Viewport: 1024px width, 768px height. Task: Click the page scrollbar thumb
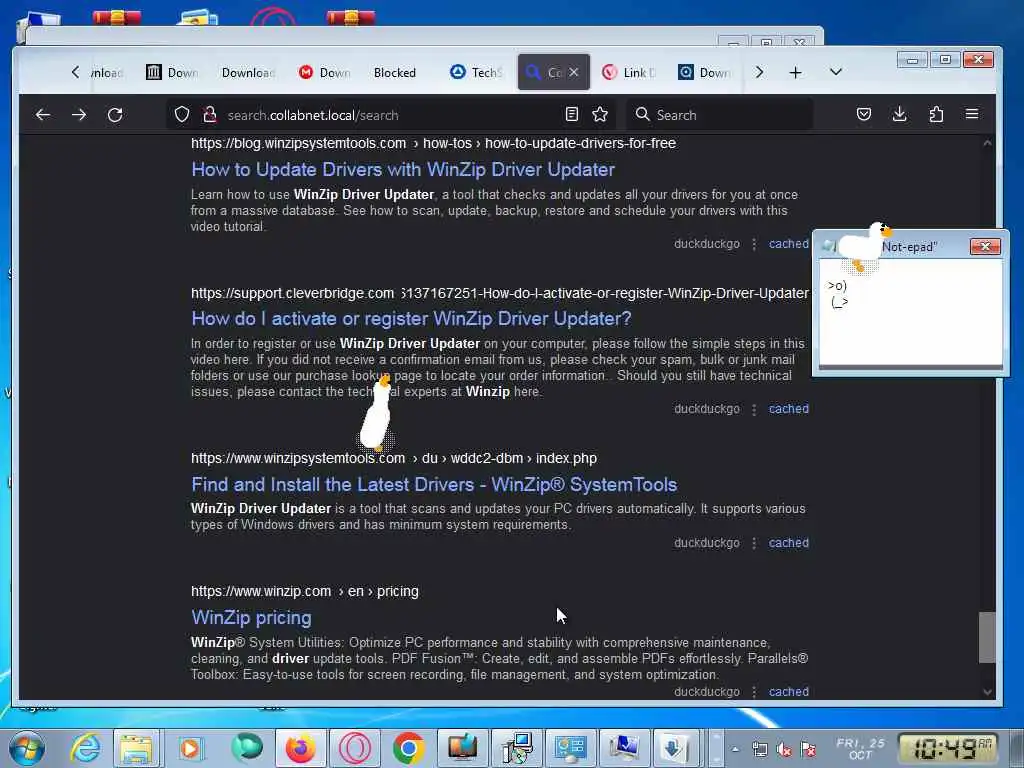(987, 637)
